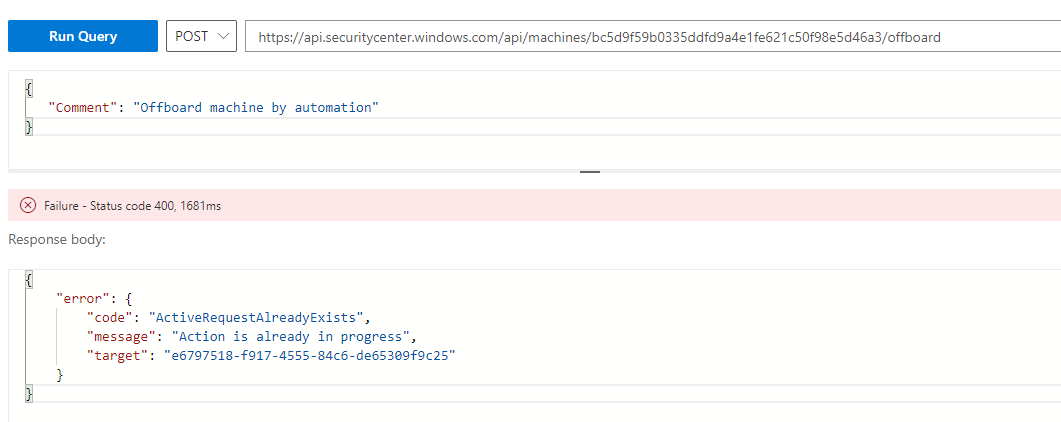Viewport: 1061px width, 422px height.
Task: Click the final closing brace of response
Action: point(28,394)
